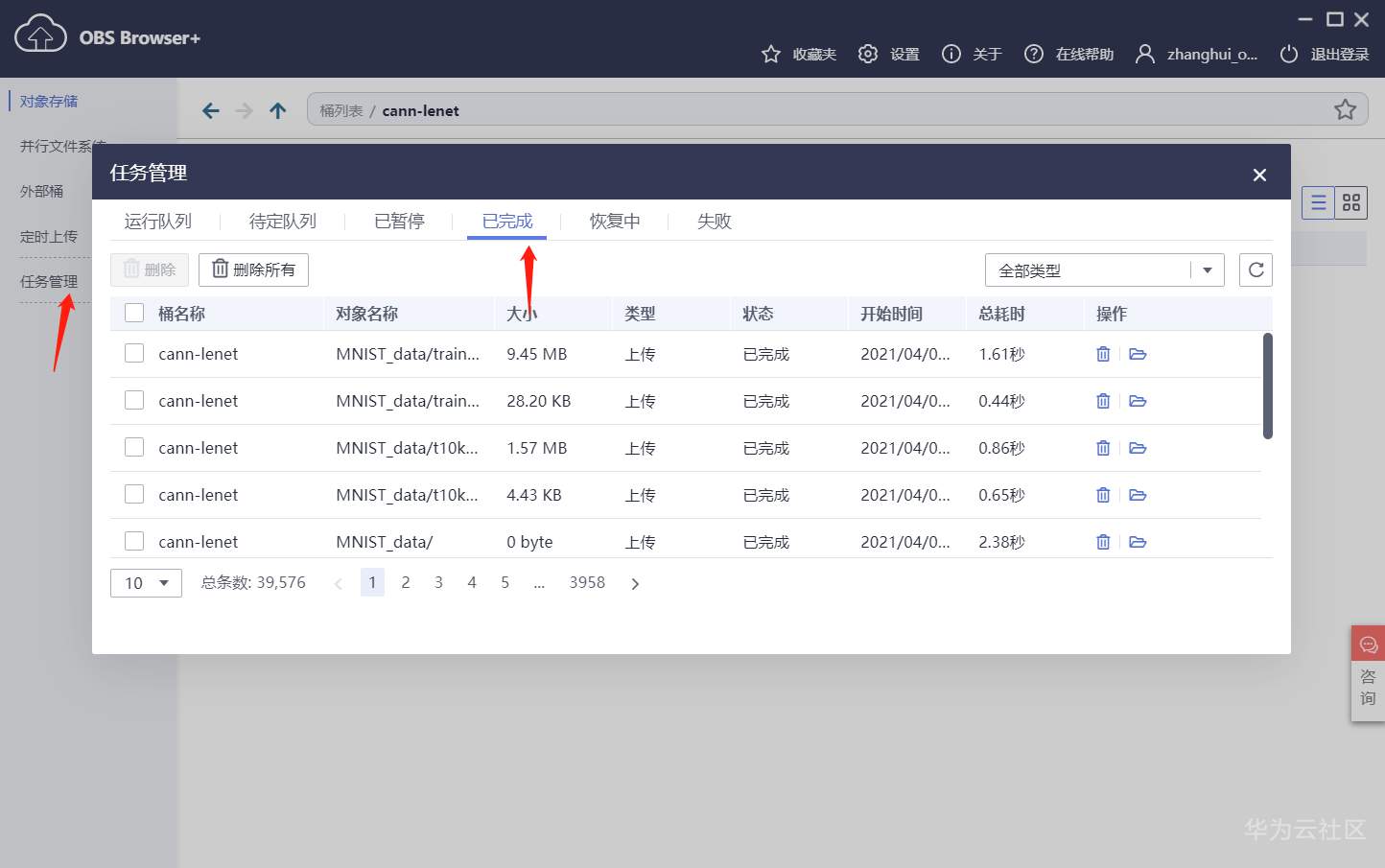Click the 开始时间 column header
Screen dimensions: 1385x868
pos(891,314)
